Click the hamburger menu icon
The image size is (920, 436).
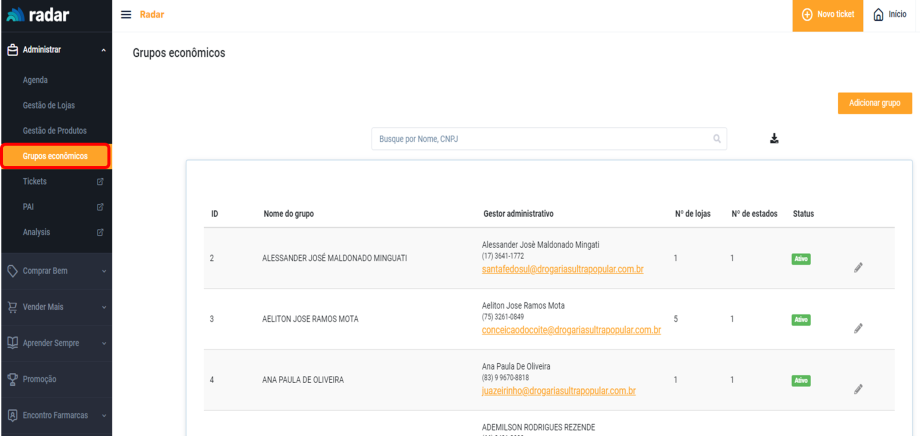[126, 15]
